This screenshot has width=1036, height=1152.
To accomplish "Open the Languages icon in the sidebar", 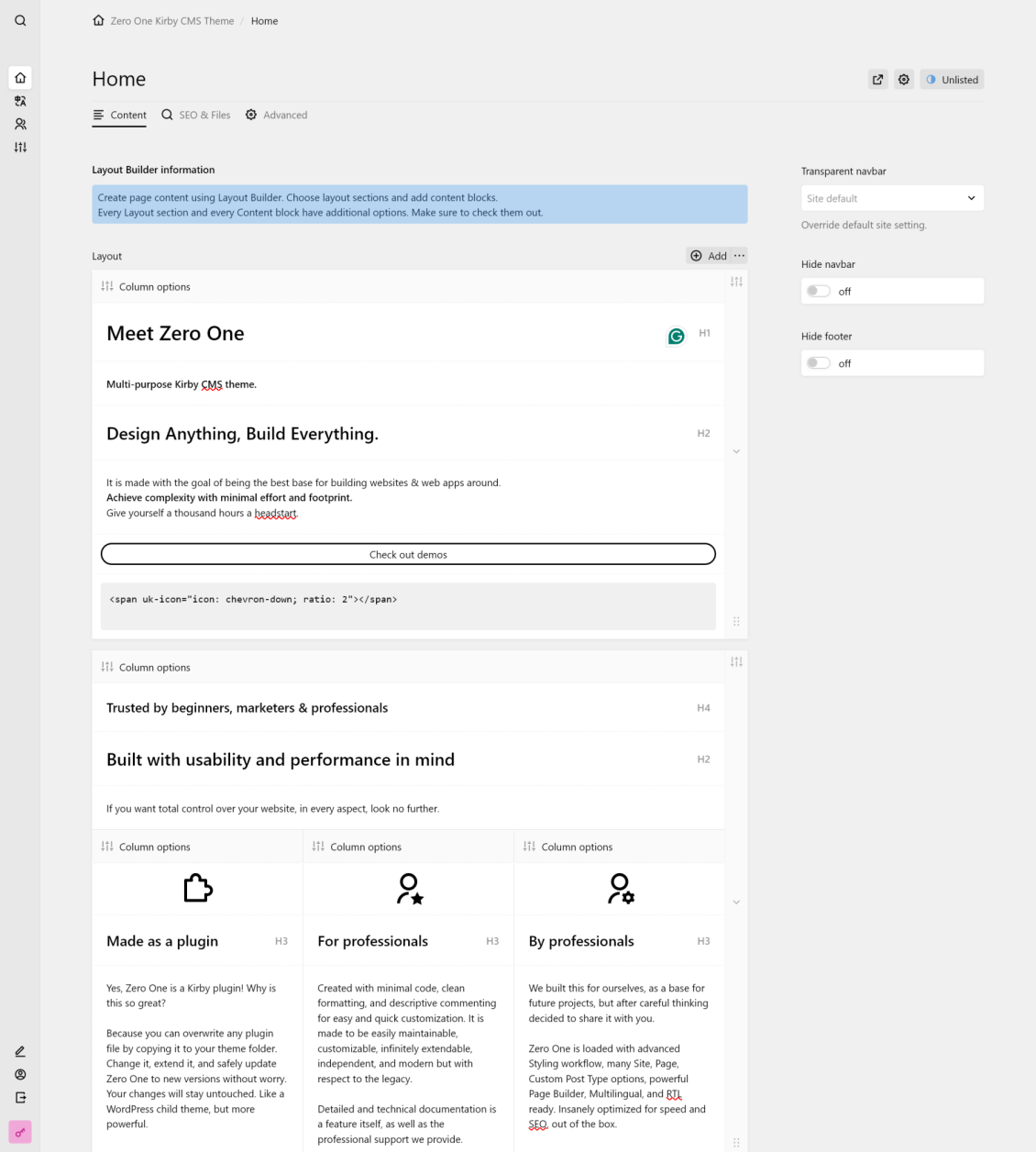I will (20, 101).
